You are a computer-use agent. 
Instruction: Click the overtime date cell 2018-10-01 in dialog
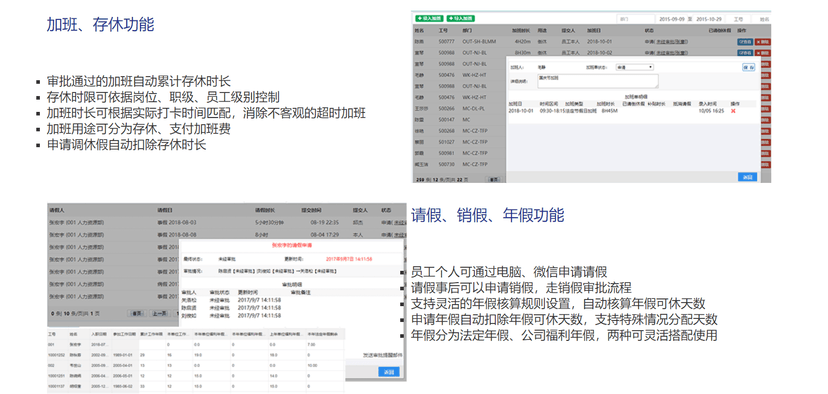[x=521, y=111]
